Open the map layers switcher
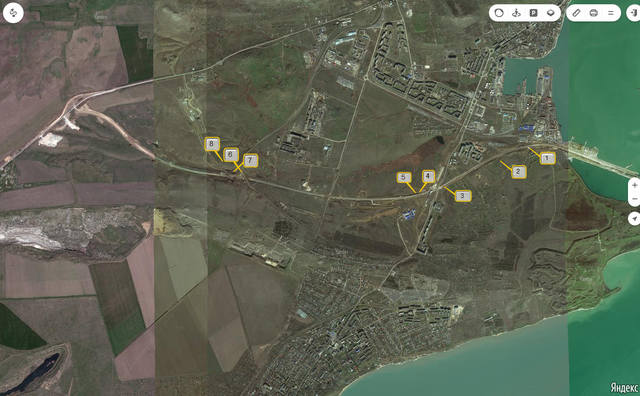640x396 pixels. 551,13
